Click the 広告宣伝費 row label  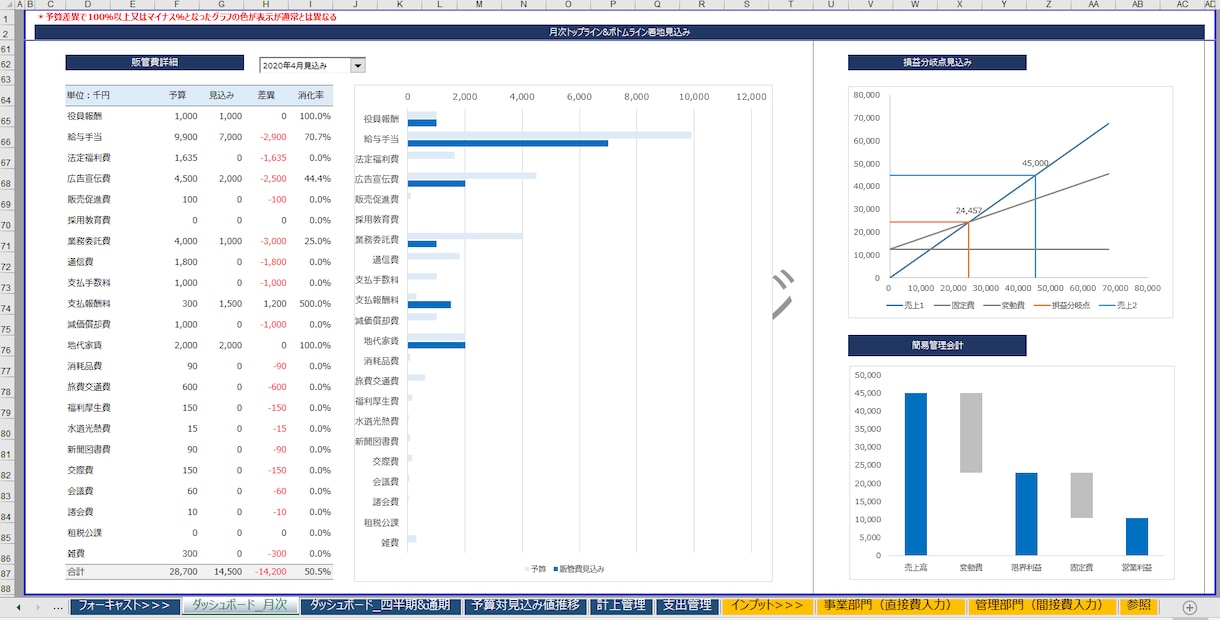(x=88, y=179)
